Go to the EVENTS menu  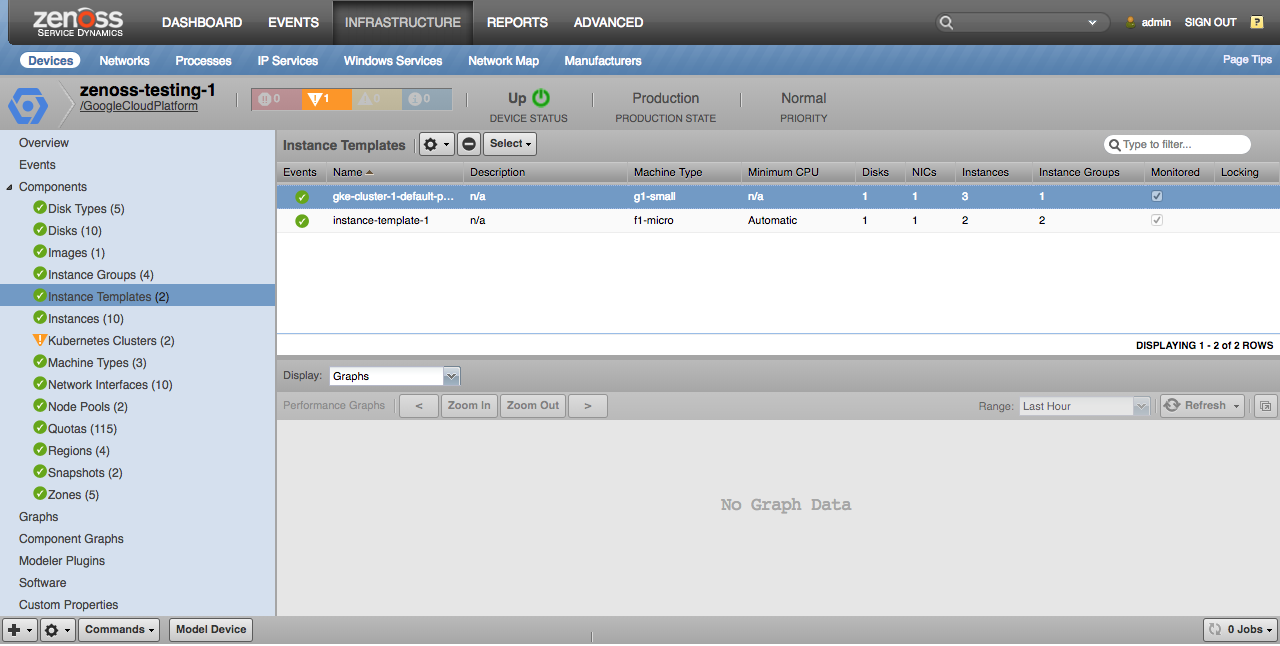[x=293, y=22]
